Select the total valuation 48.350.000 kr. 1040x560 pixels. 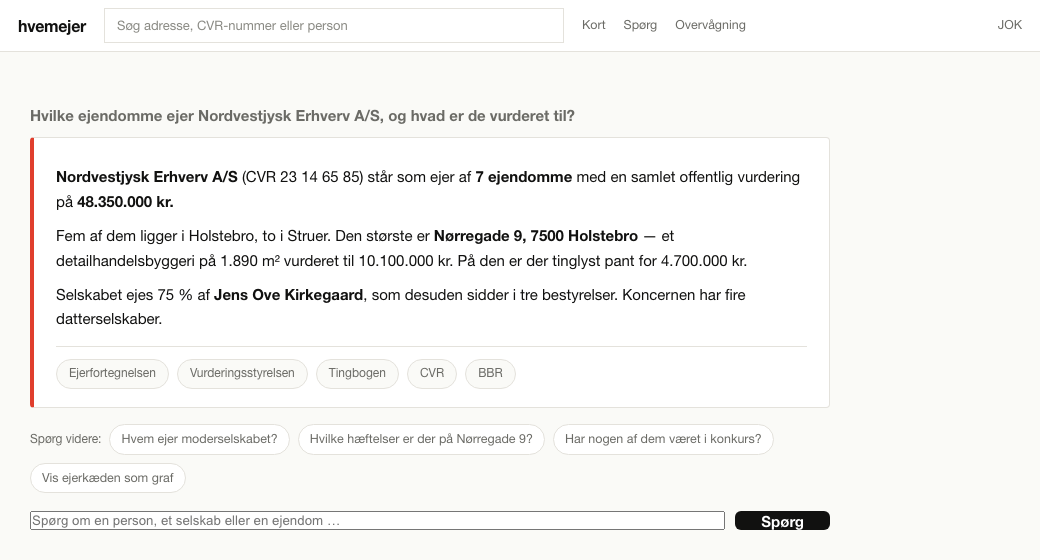(125, 202)
